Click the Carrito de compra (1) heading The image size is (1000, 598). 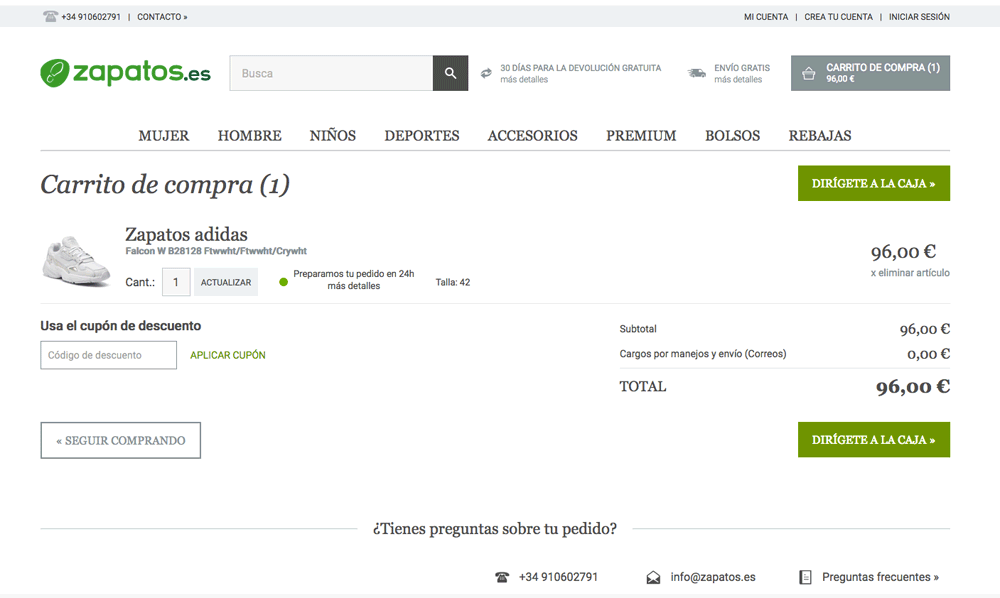pyautogui.click(x=165, y=185)
